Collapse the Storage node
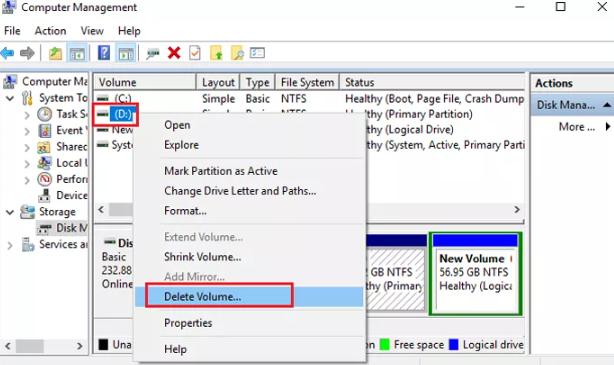This screenshot has height=365, width=614. (10, 212)
